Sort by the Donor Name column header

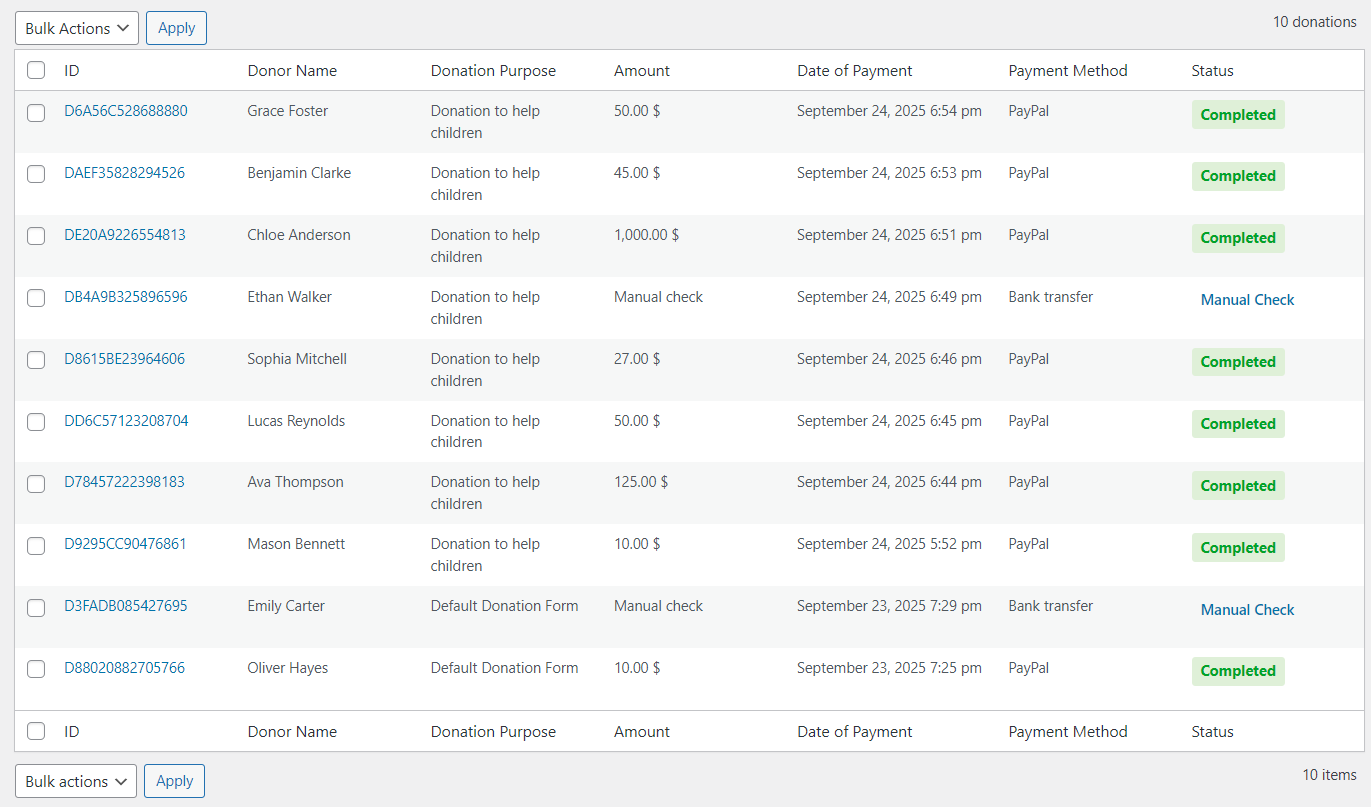point(292,70)
